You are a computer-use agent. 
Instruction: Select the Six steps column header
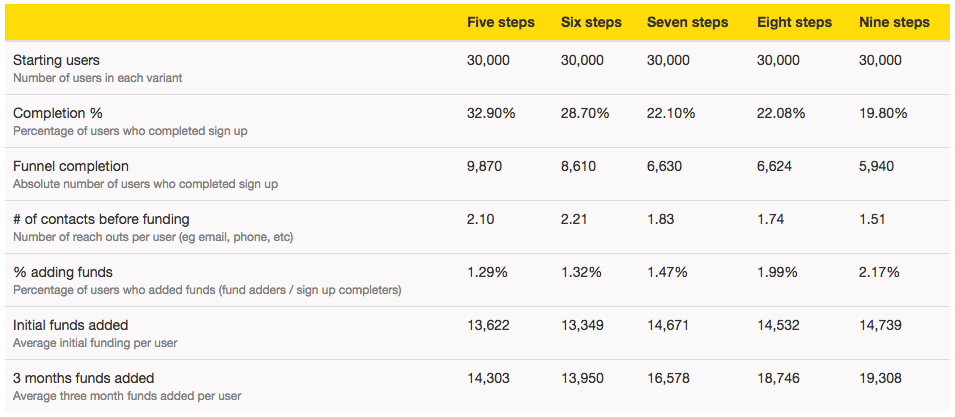point(591,23)
